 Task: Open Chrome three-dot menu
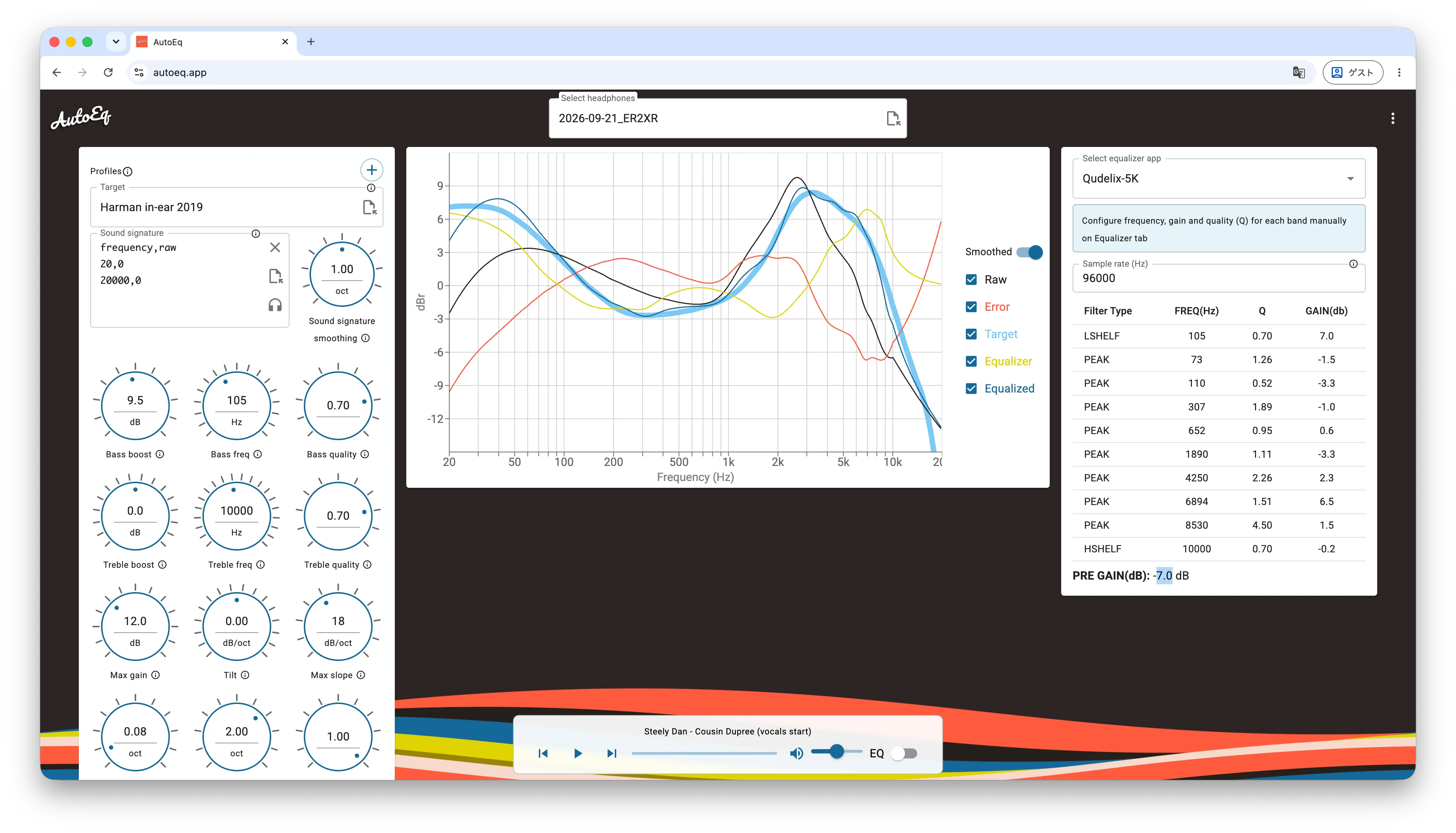pyautogui.click(x=1399, y=73)
